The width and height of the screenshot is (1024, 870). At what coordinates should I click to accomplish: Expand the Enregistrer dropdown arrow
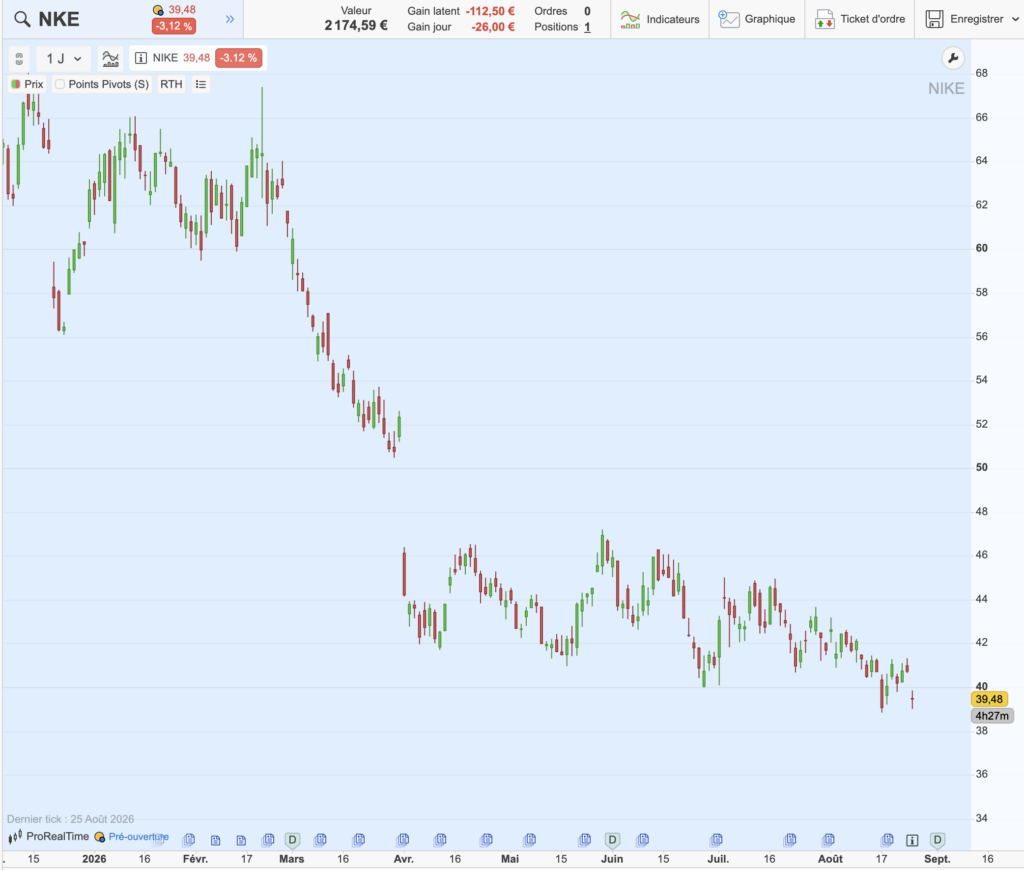[x=1015, y=20]
